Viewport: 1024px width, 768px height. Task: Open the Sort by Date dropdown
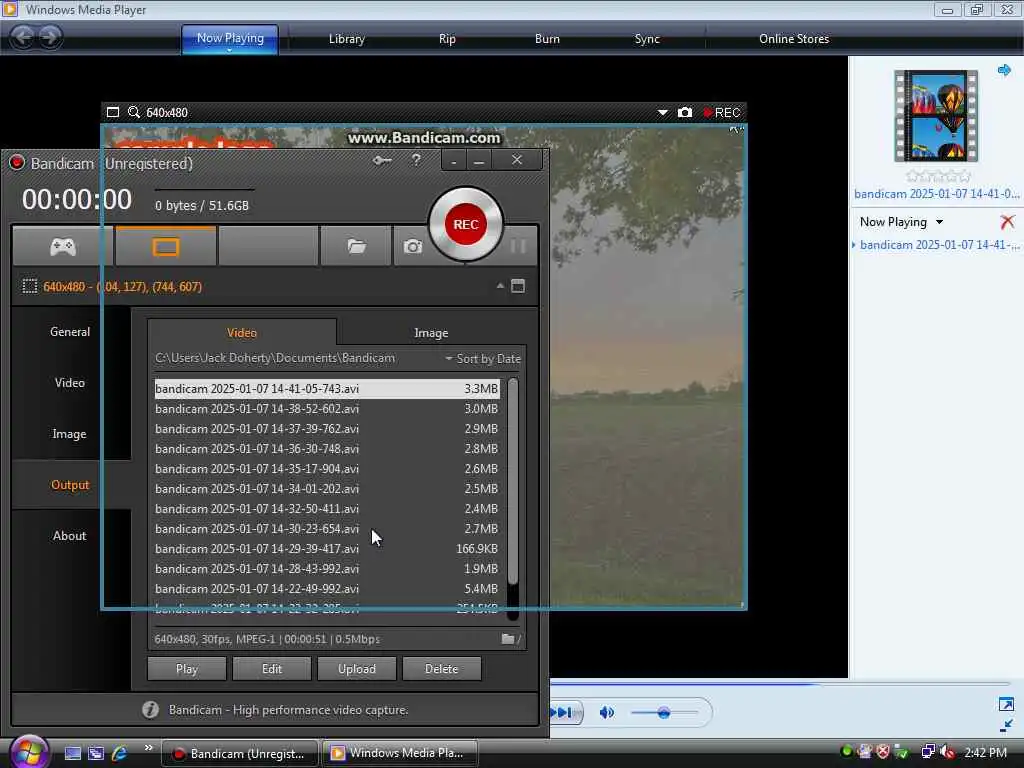[x=483, y=359]
